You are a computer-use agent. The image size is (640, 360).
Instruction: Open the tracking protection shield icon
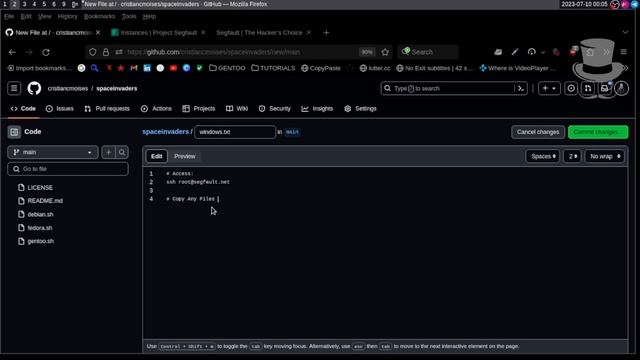tap(93, 52)
